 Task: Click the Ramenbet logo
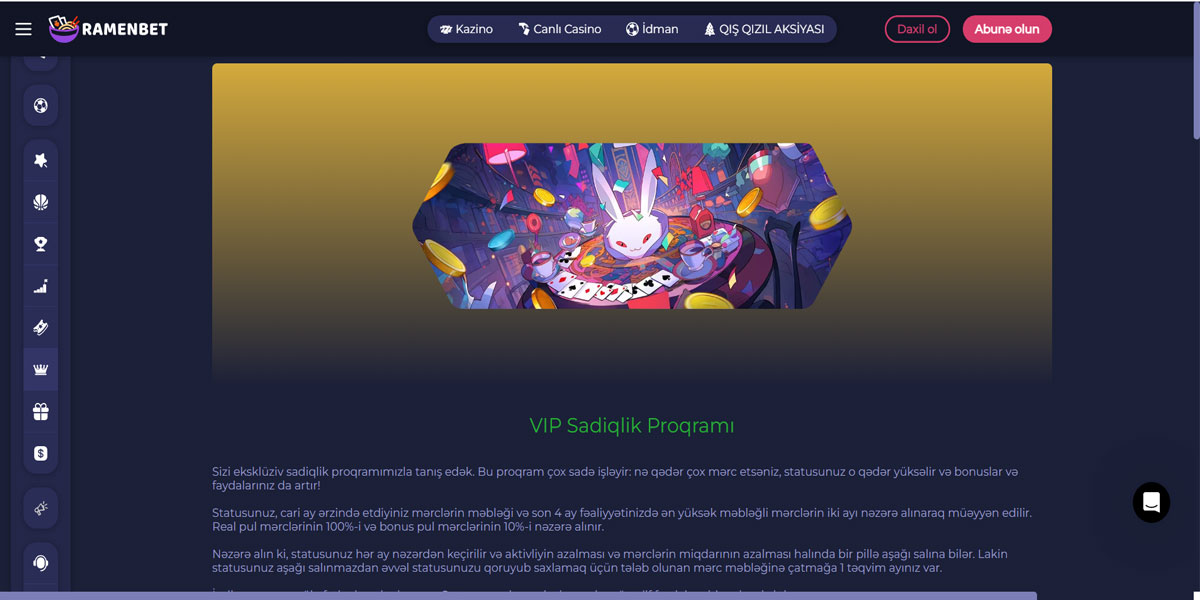point(108,29)
